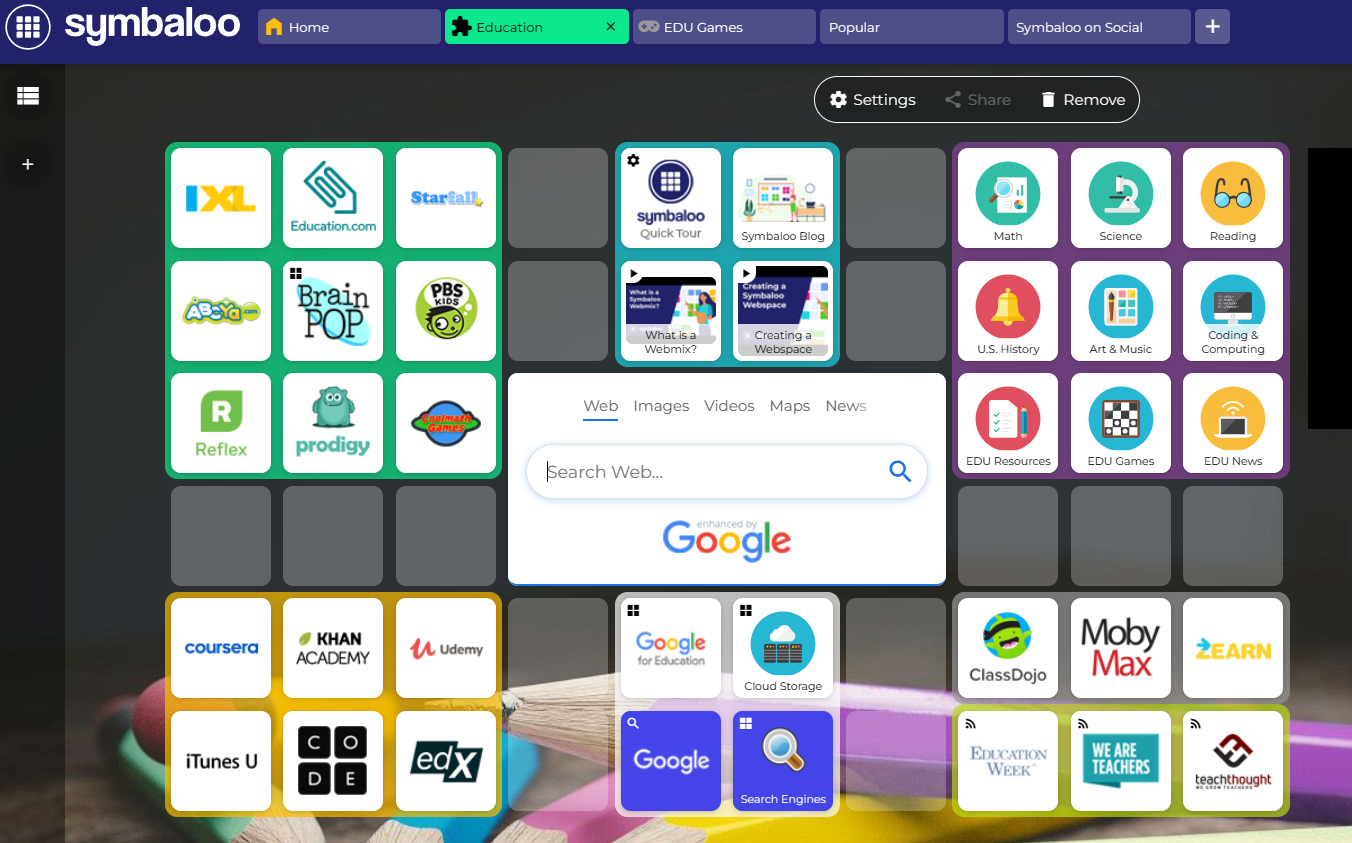Open the U.S. History tile

click(x=1008, y=311)
